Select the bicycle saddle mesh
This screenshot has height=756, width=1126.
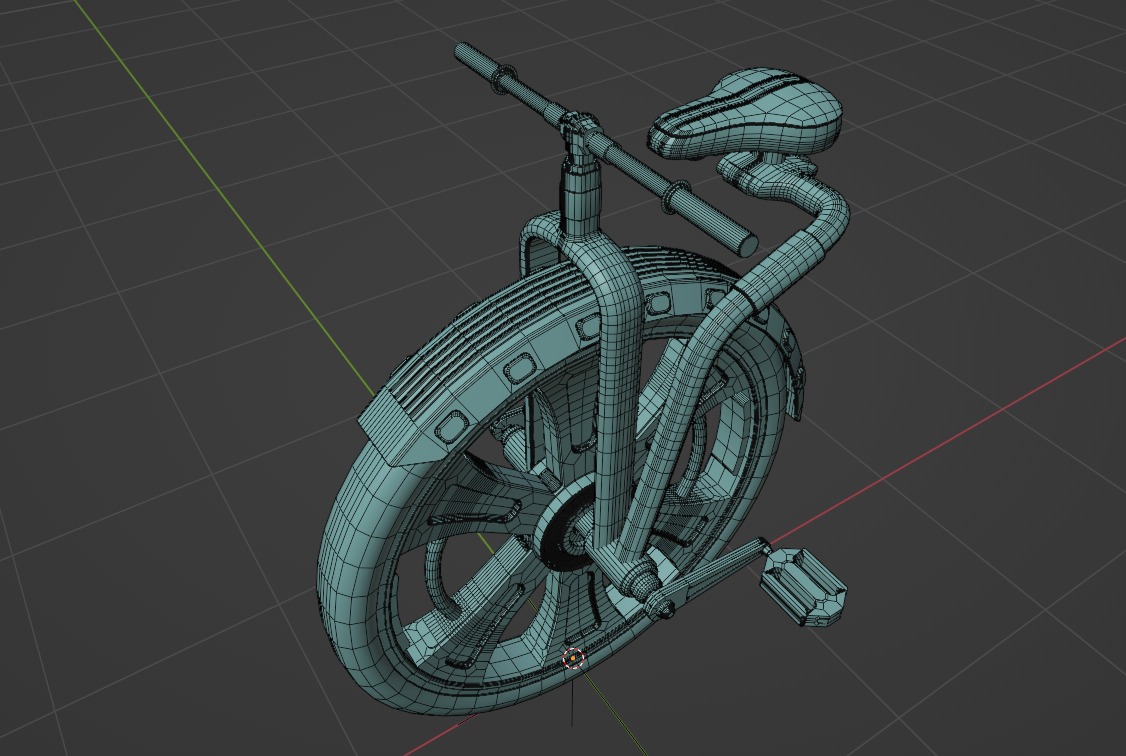pos(745,113)
